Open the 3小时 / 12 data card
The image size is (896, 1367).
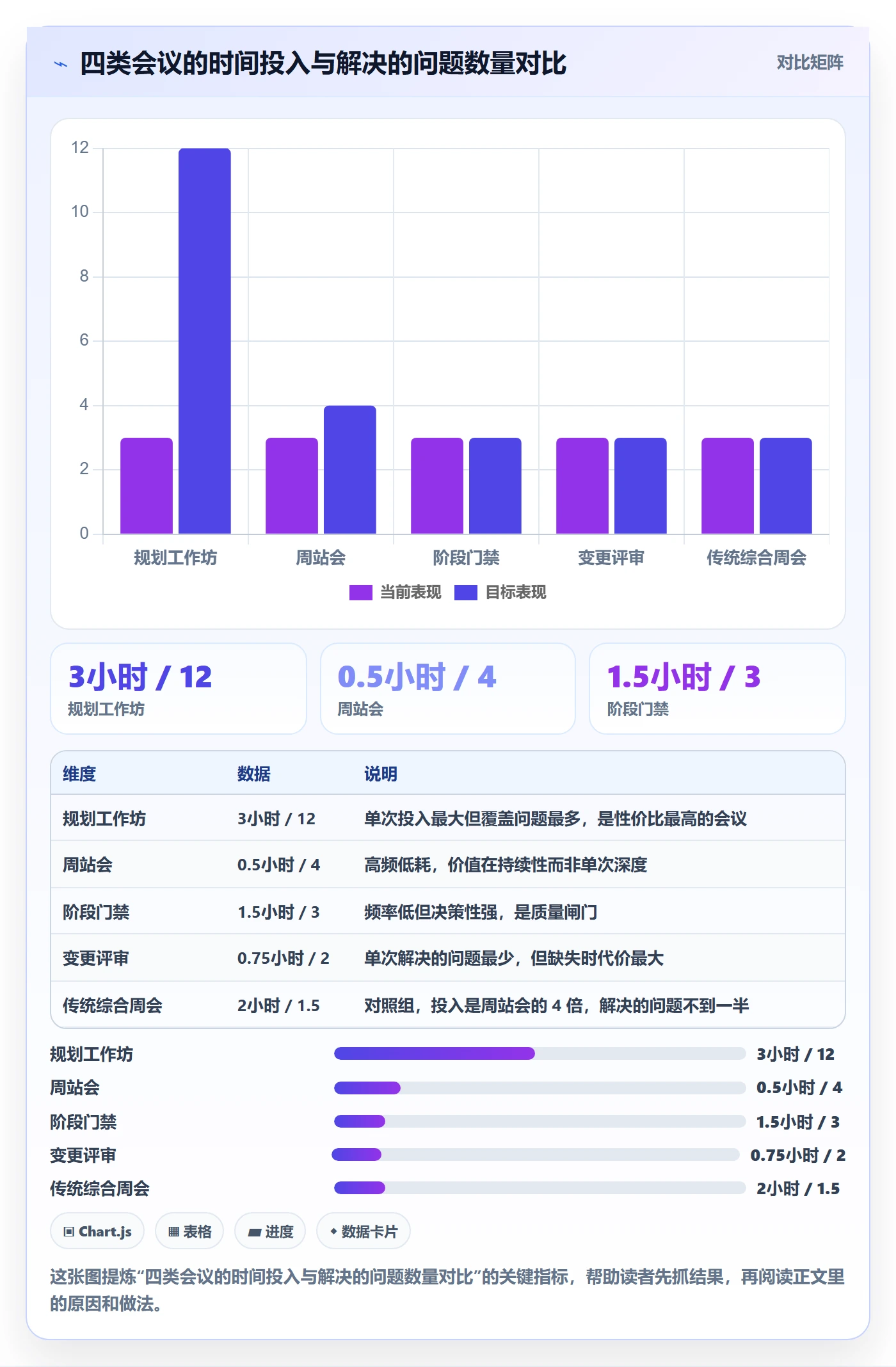click(x=179, y=689)
